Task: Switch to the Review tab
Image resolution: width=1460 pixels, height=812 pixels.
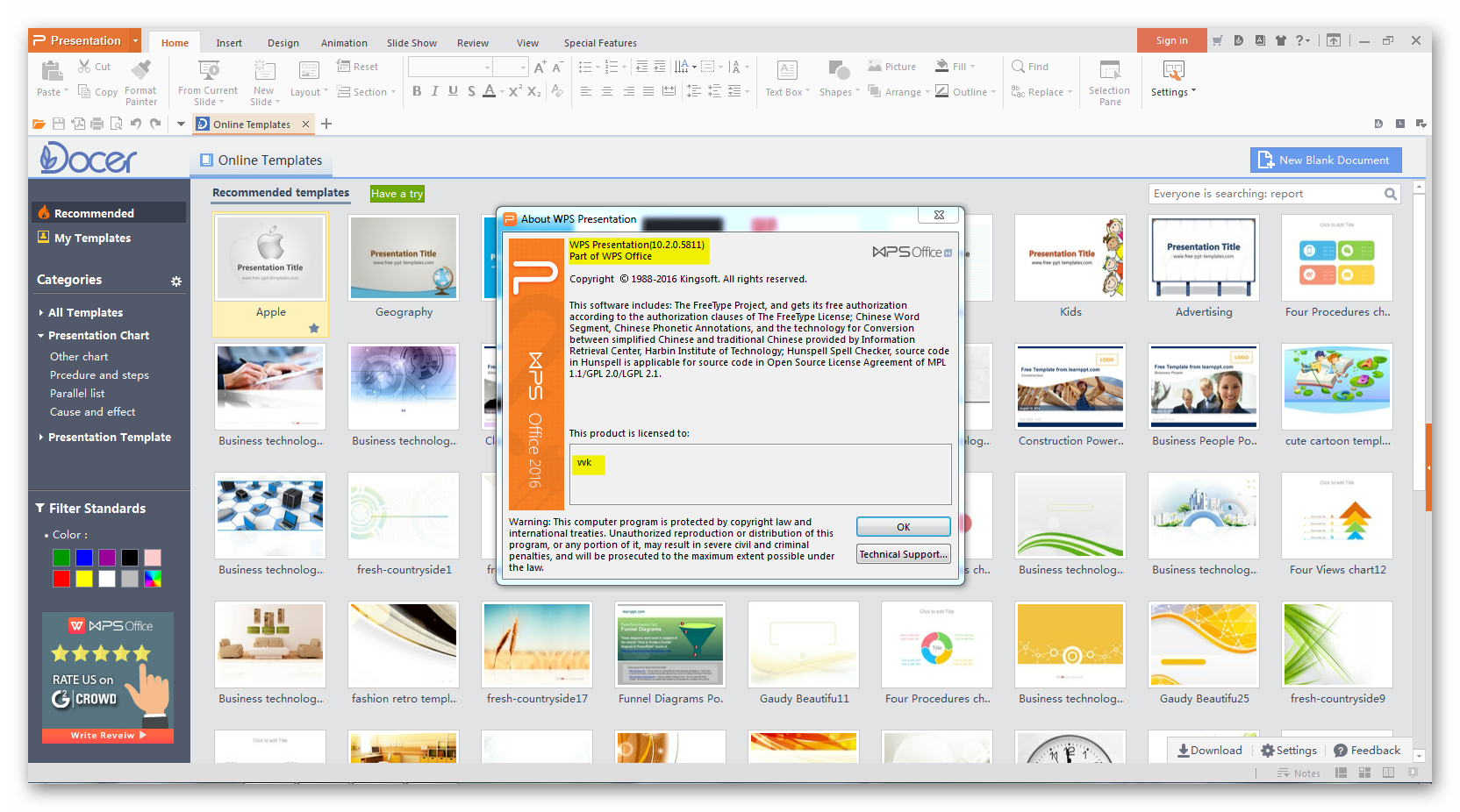Action: click(473, 43)
